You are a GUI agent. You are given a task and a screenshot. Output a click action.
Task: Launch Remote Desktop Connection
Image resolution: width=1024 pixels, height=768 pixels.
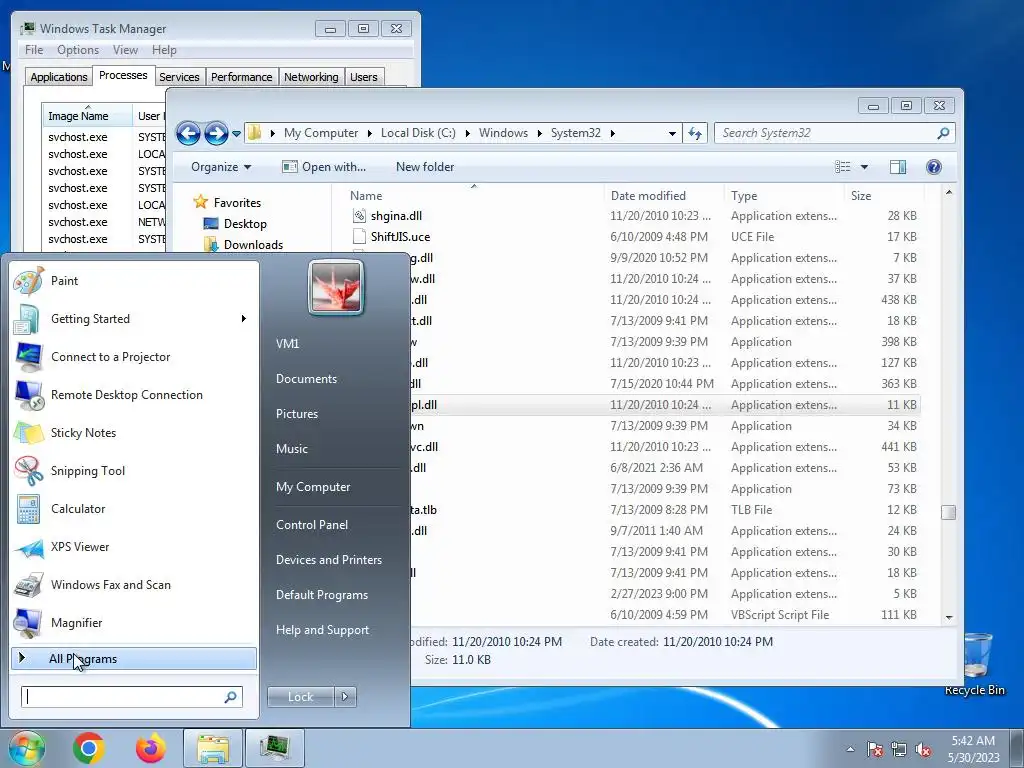(x=133, y=395)
